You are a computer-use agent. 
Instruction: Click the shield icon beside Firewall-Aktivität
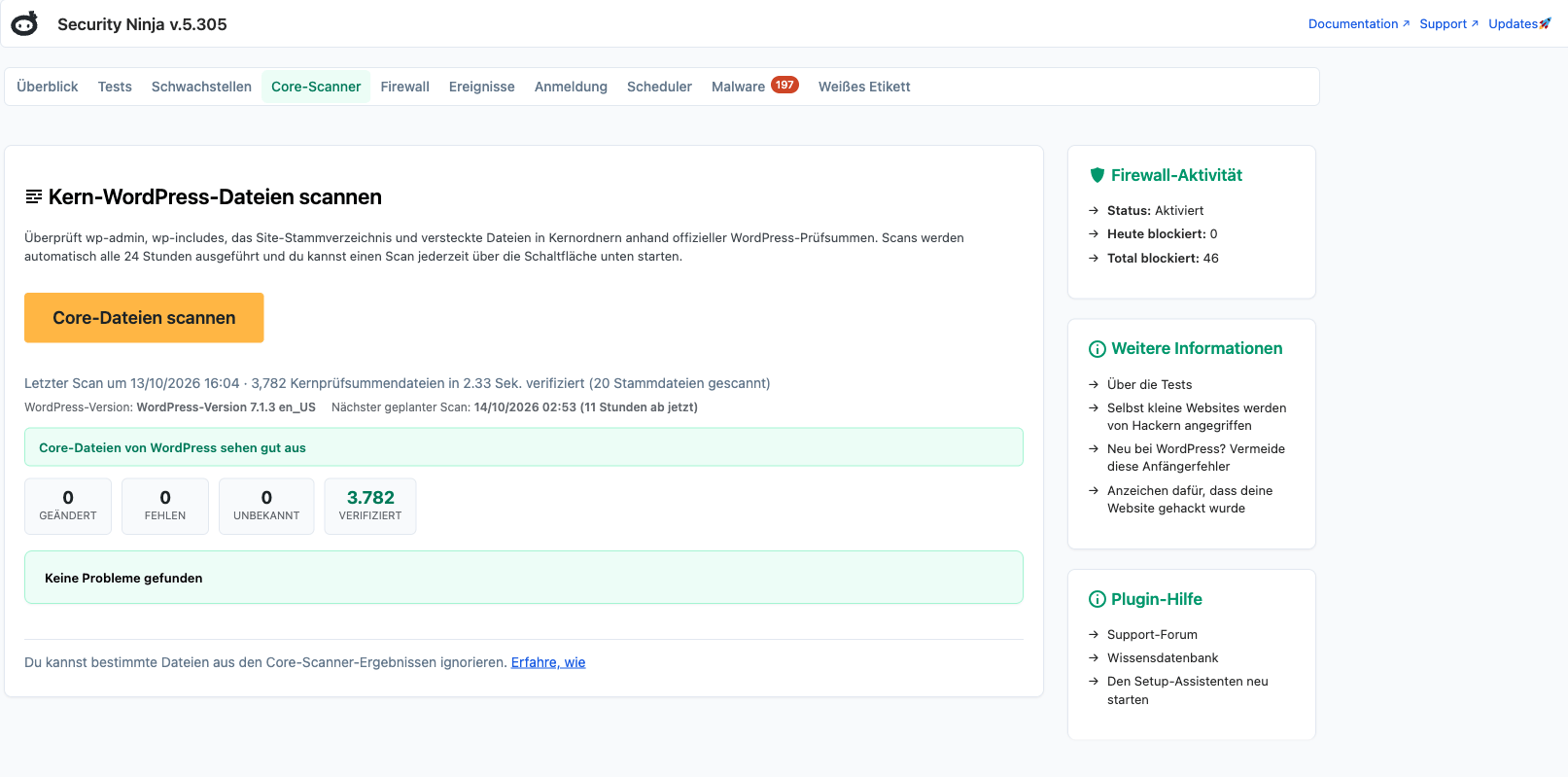tap(1098, 175)
